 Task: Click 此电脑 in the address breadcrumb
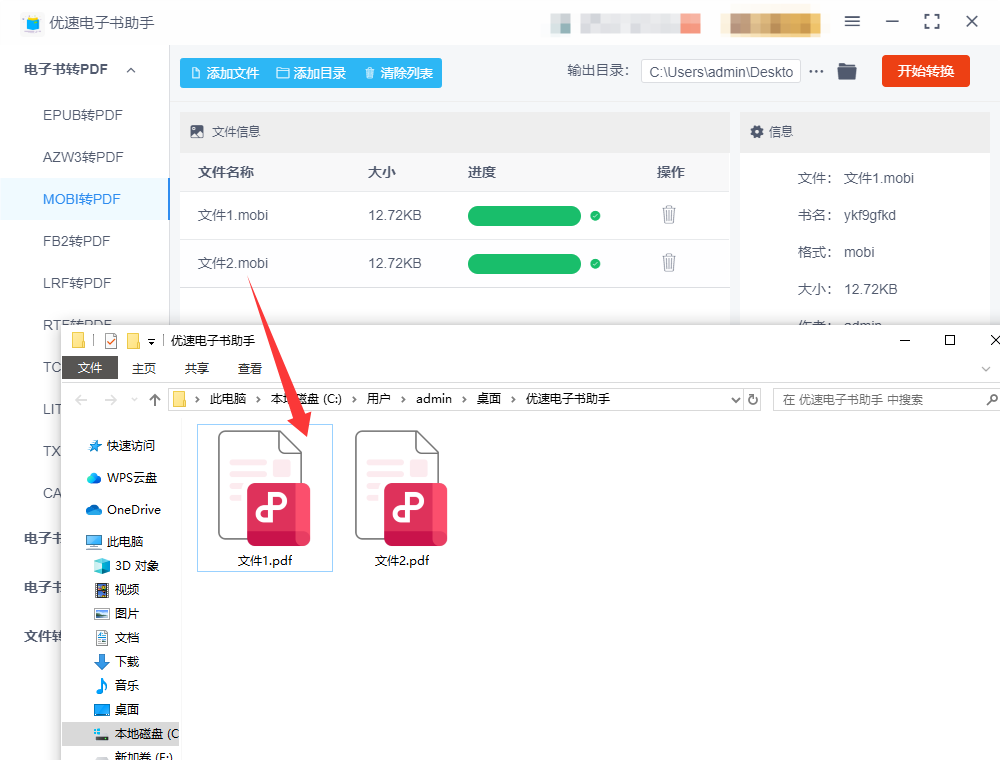[228, 399]
